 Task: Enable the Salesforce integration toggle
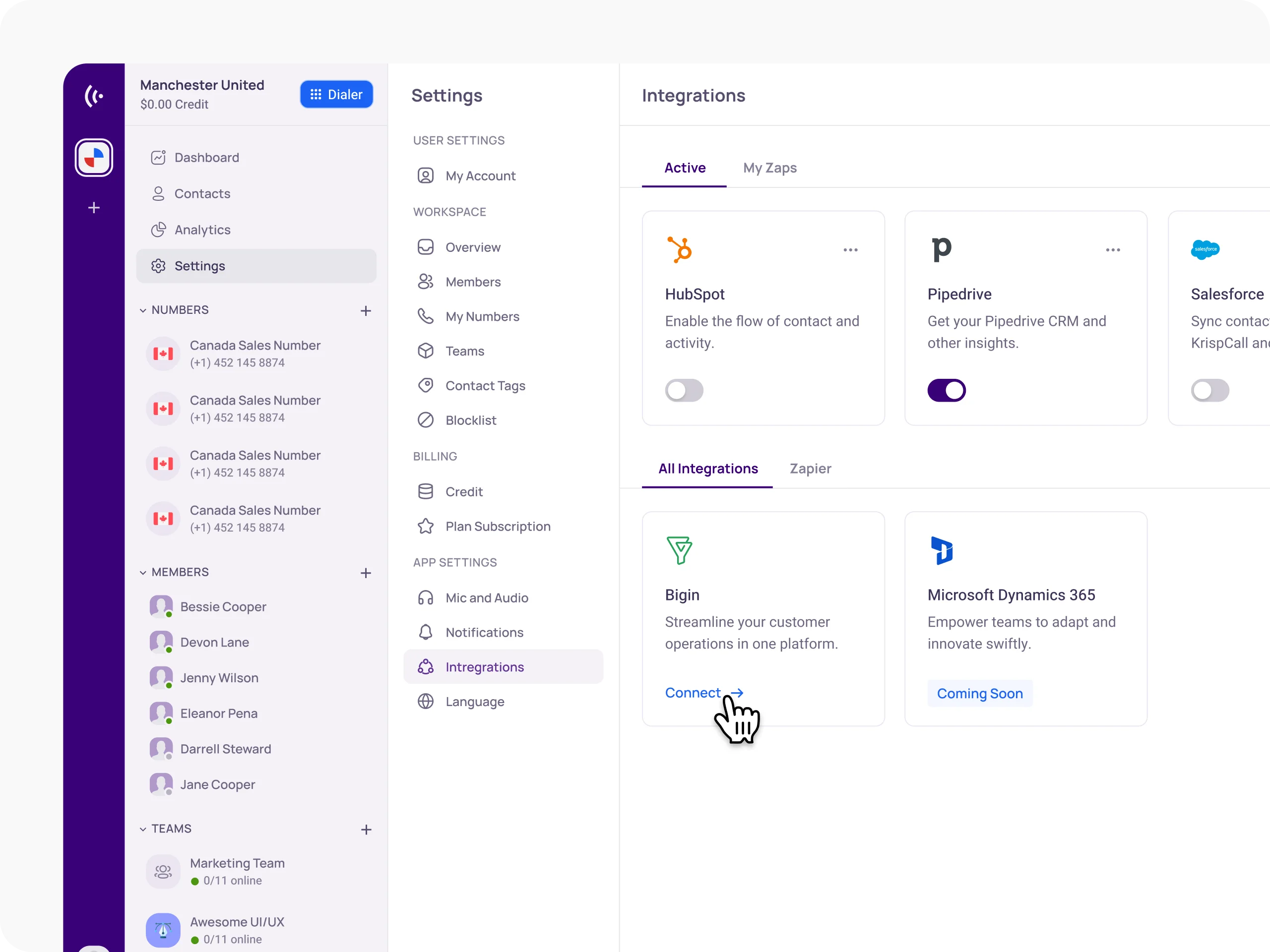tap(1209, 390)
